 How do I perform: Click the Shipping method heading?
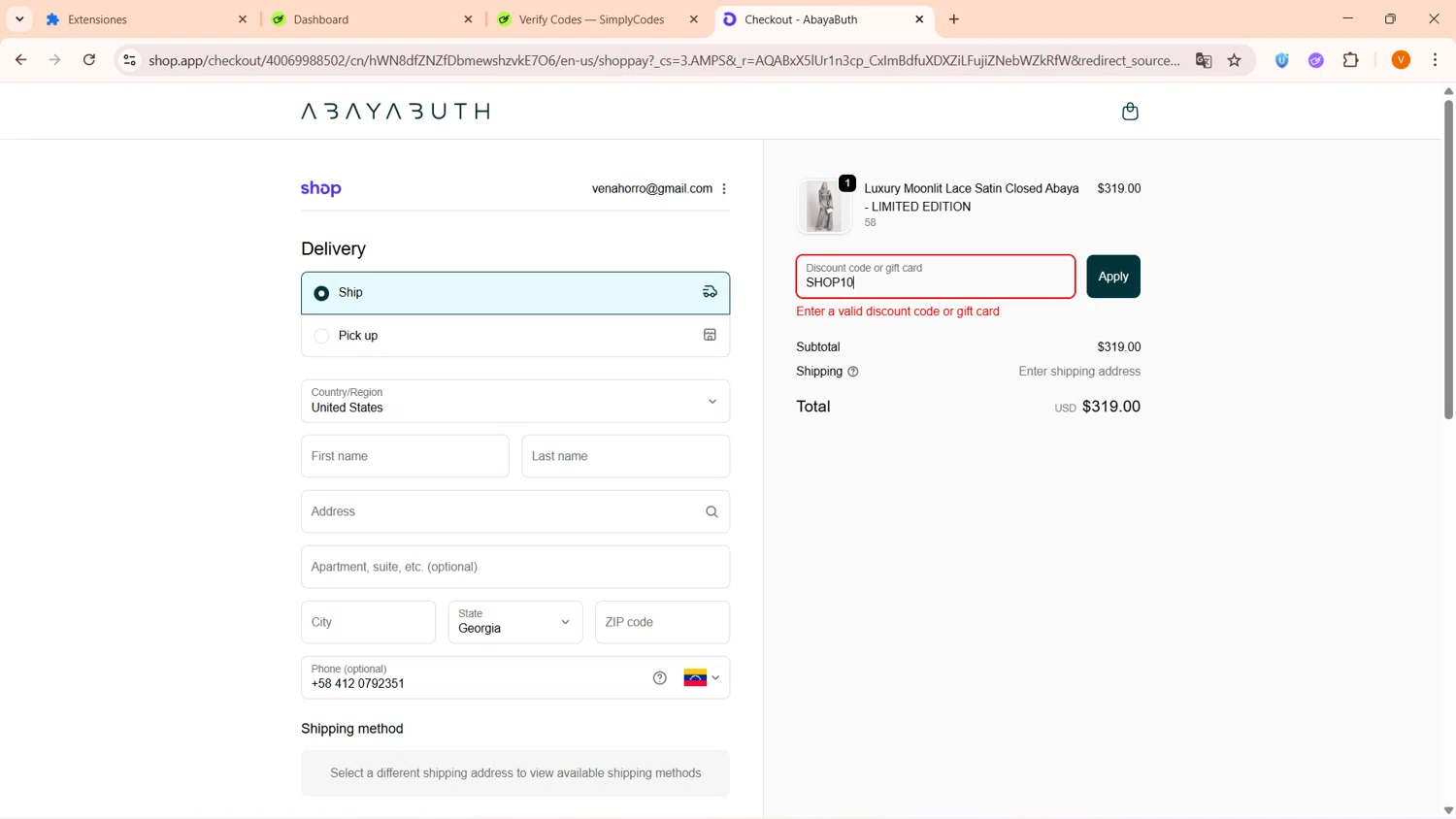pos(352,729)
